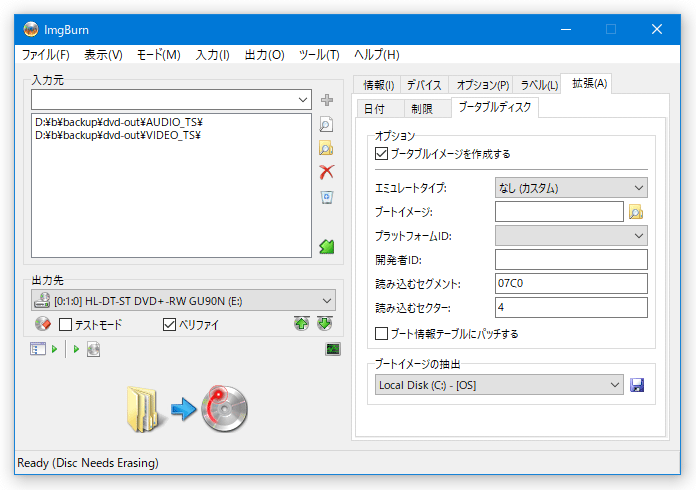The image size is (696, 490).
Task: Click green up arrow in destination panel
Action: tap(301, 324)
